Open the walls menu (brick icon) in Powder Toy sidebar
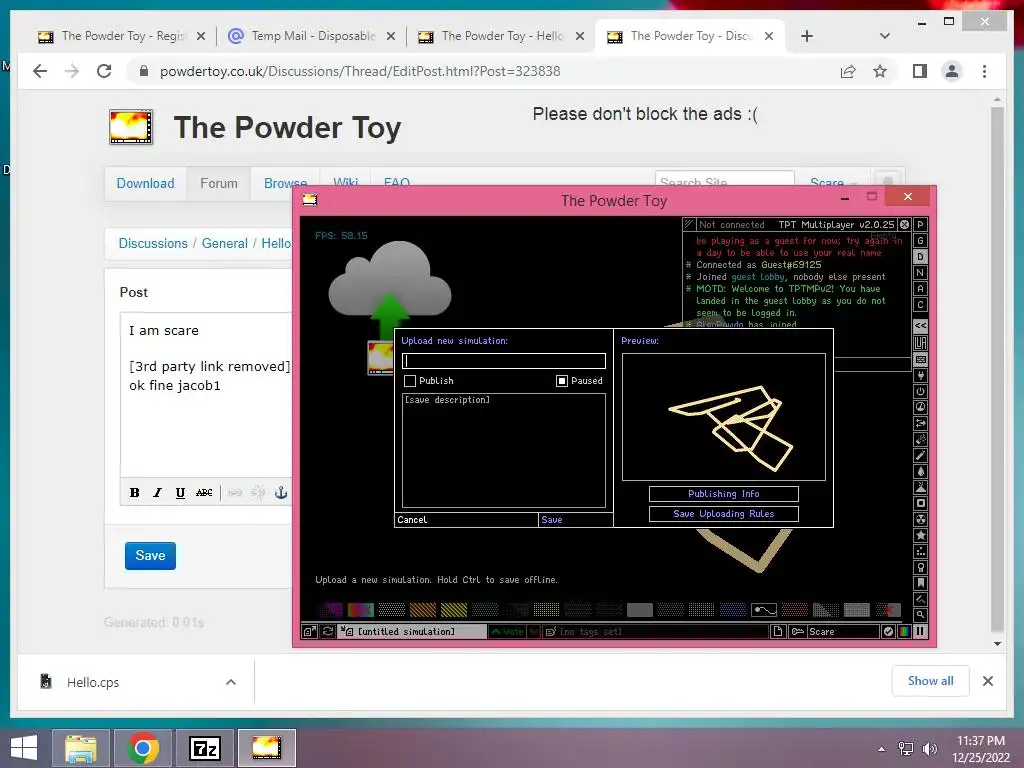This screenshot has width=1024, height=768. tap(920, 359)
